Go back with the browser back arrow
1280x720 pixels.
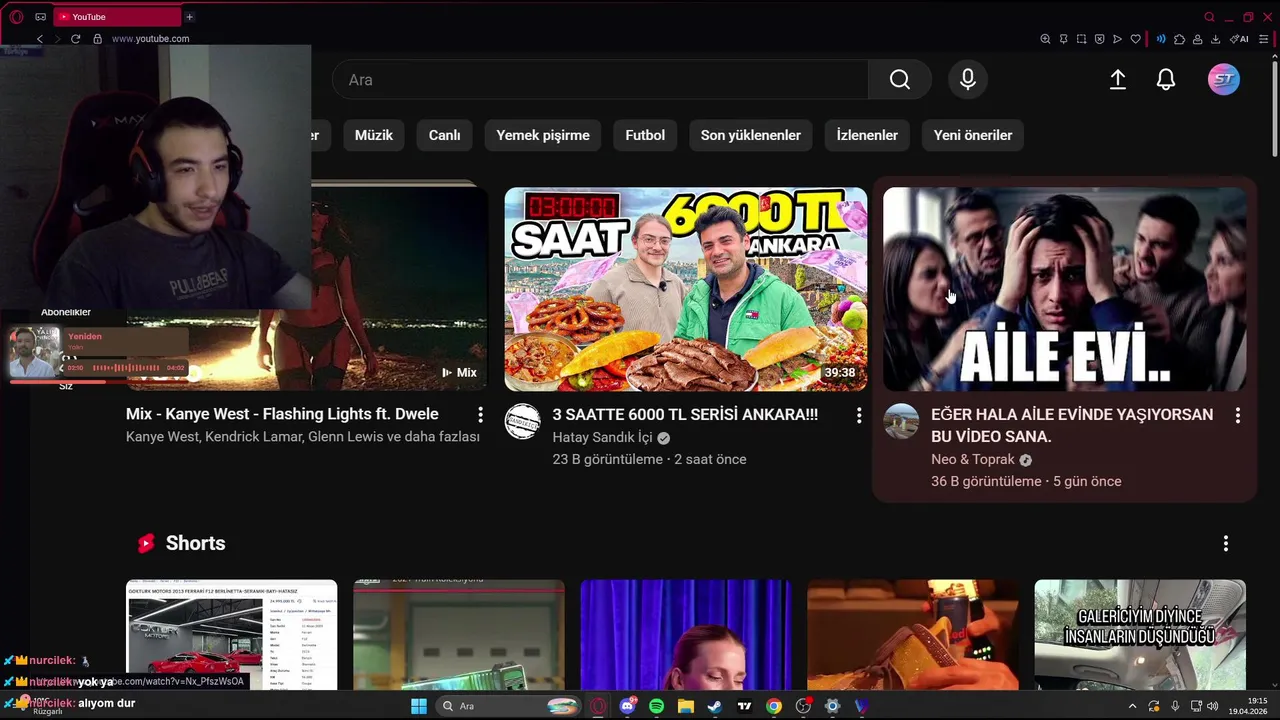click(x=40, y=39)
